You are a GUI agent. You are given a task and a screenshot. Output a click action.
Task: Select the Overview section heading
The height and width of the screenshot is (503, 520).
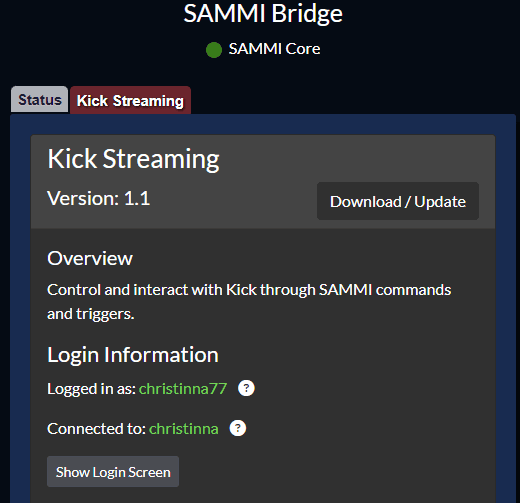click(90, 258)
